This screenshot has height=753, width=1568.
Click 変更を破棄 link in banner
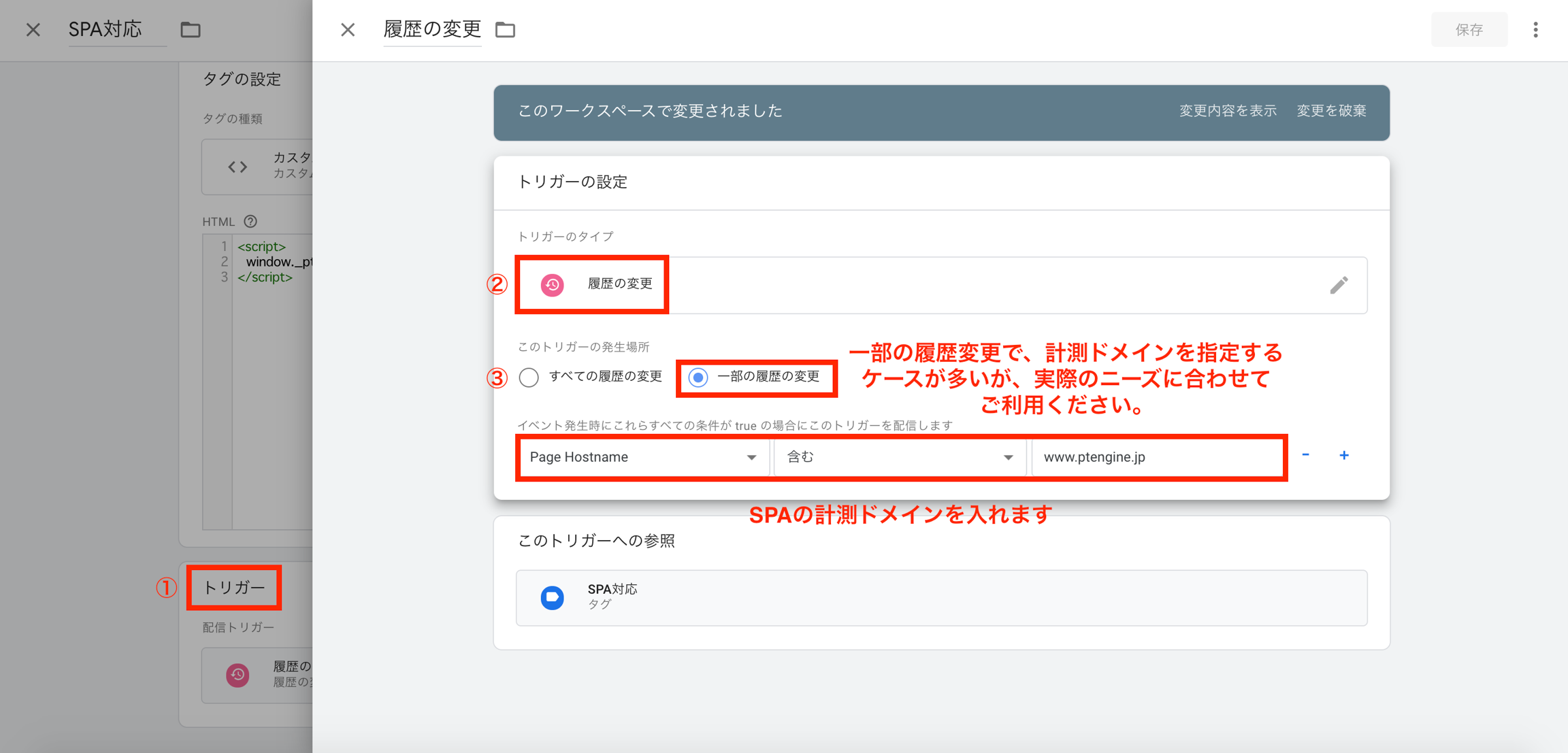pos(1330,111)
